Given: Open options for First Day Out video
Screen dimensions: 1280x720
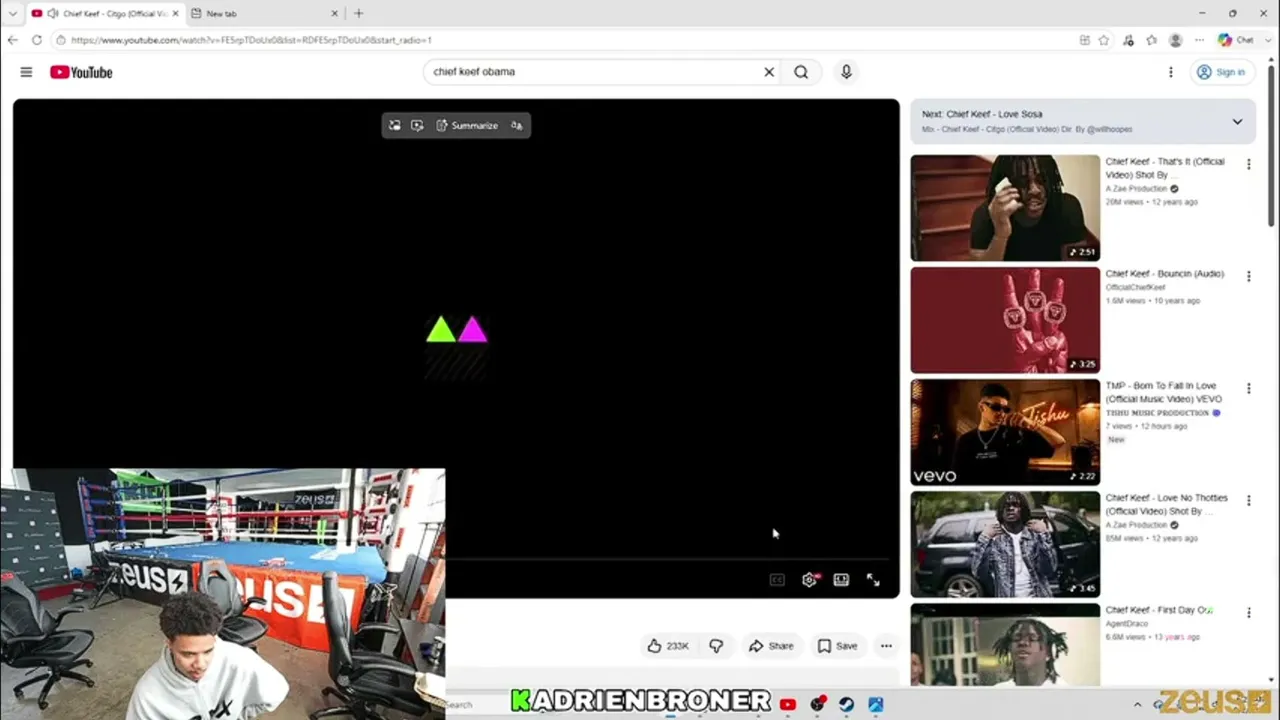Looking at the screenshot, I should (1248, 612).
